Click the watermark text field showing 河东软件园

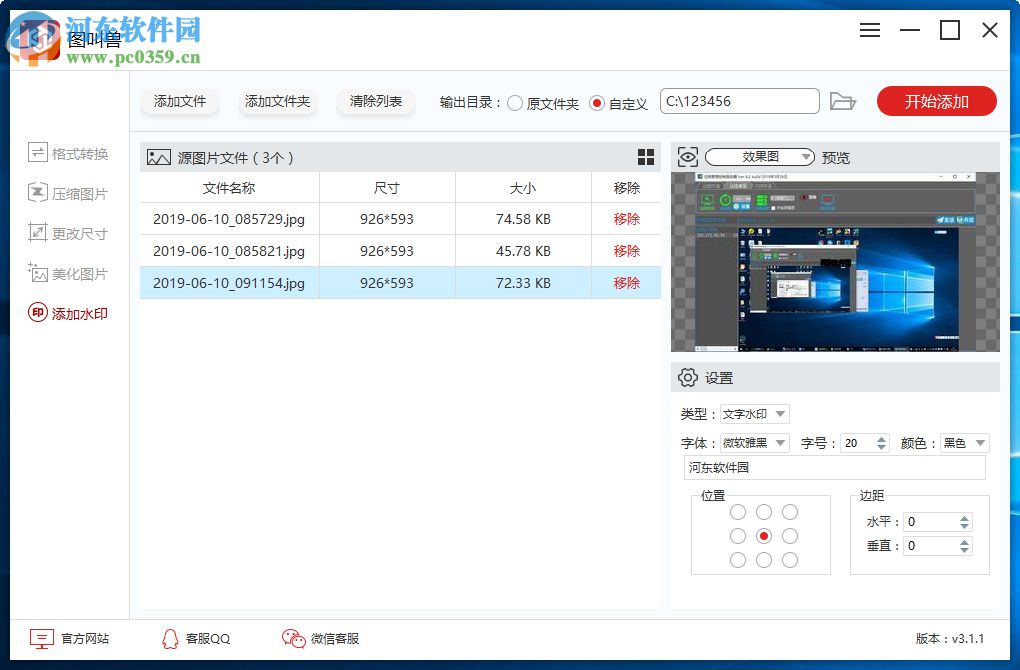coord(835,468)
